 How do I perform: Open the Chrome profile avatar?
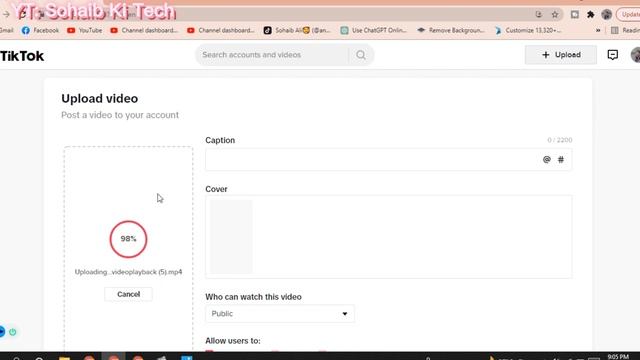[607, 15]
